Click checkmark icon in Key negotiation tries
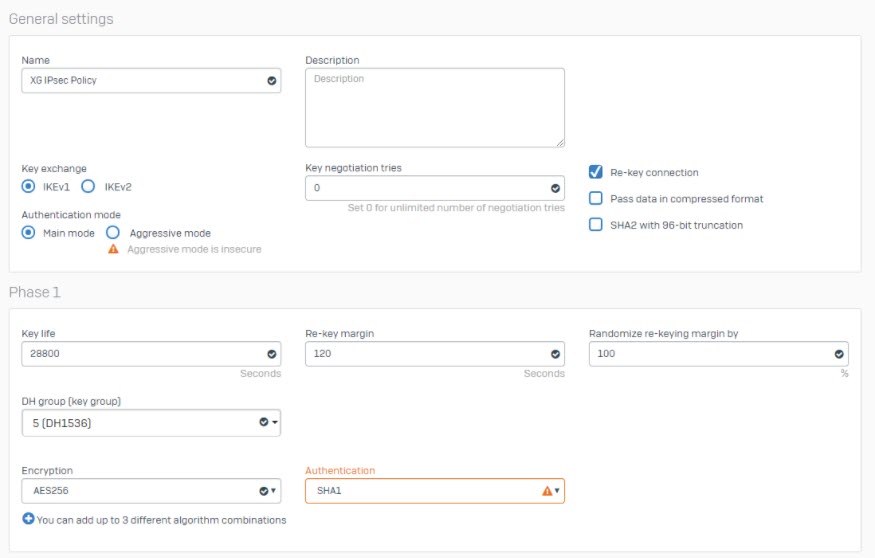The width and height of the screenshot is (875, 558). point(555,189)
